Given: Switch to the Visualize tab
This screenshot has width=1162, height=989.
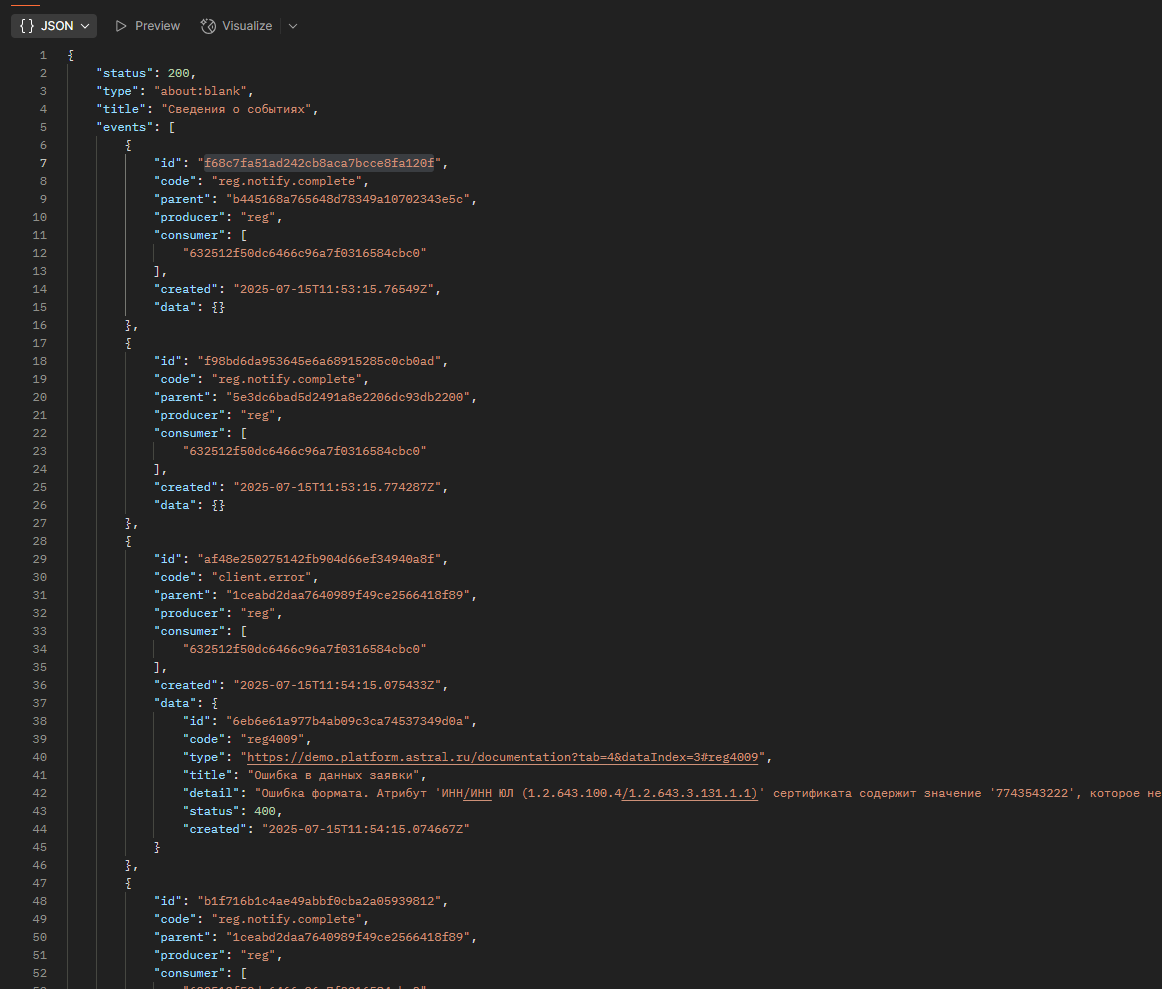Looking at the screenshot, I should [x=237, y=26].
